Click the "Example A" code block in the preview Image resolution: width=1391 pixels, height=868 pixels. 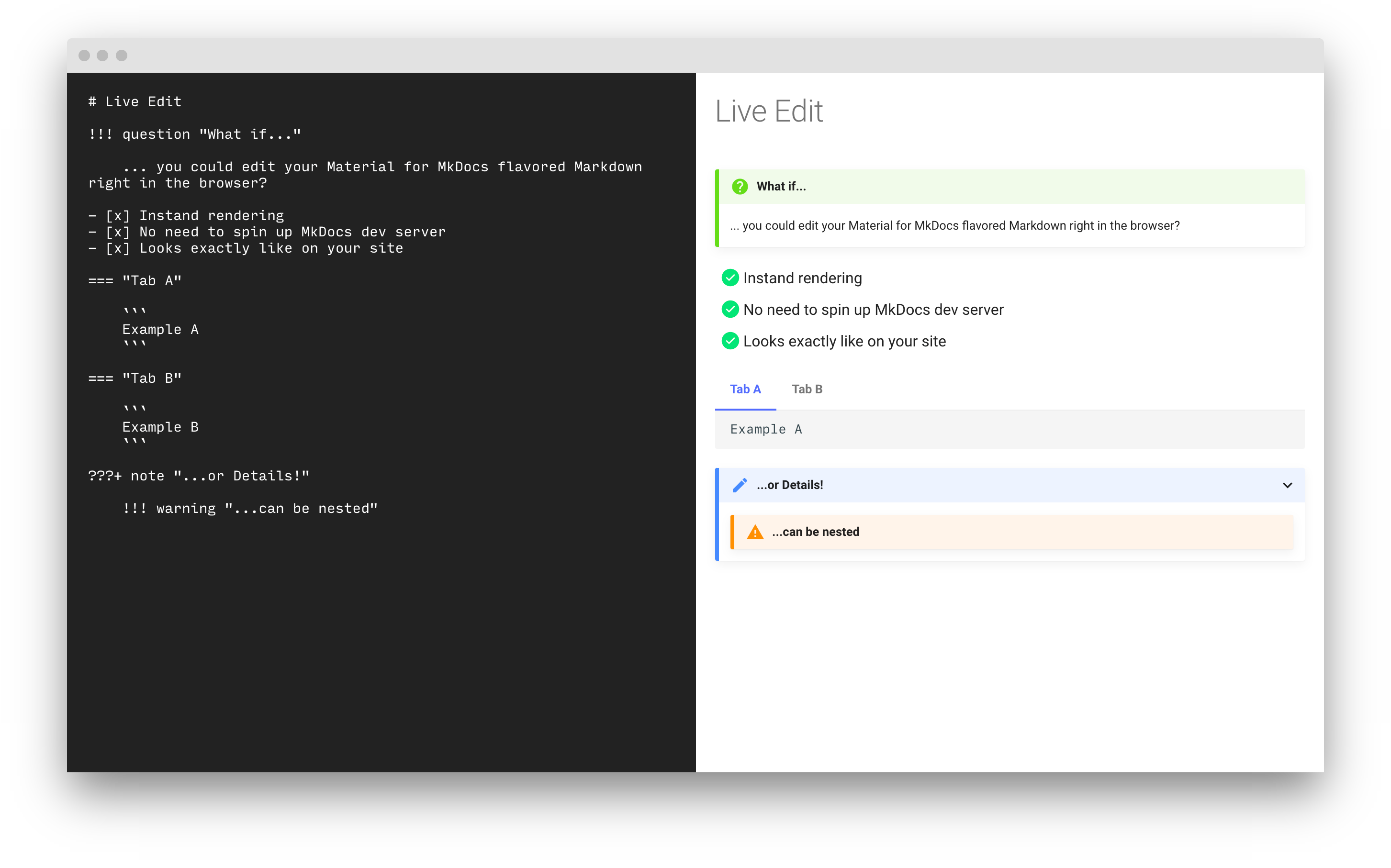(766, 429)
